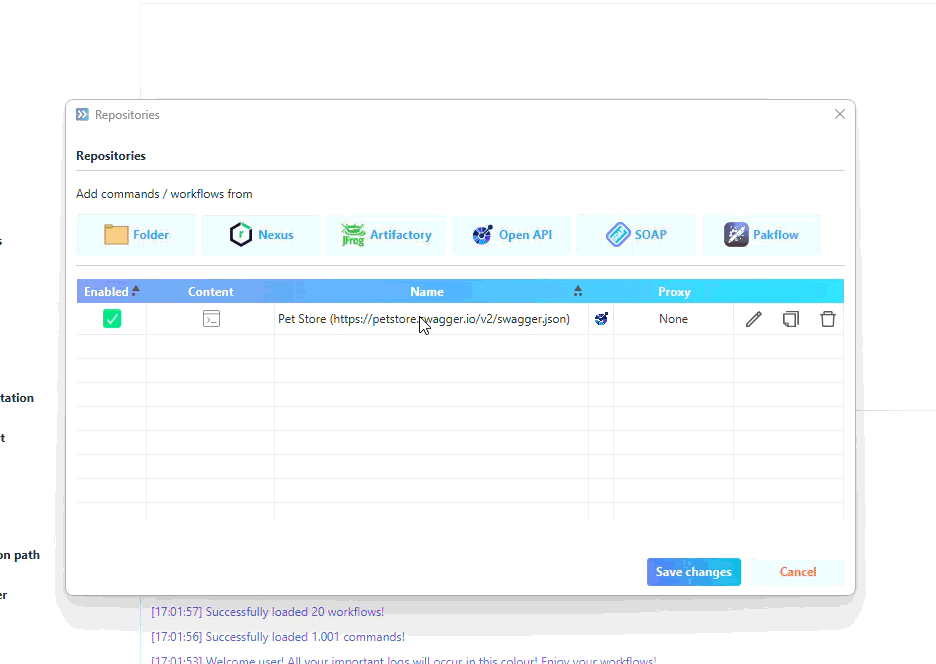Click the commands content icon in Pet Store row
936x664 pixels.
211,319
